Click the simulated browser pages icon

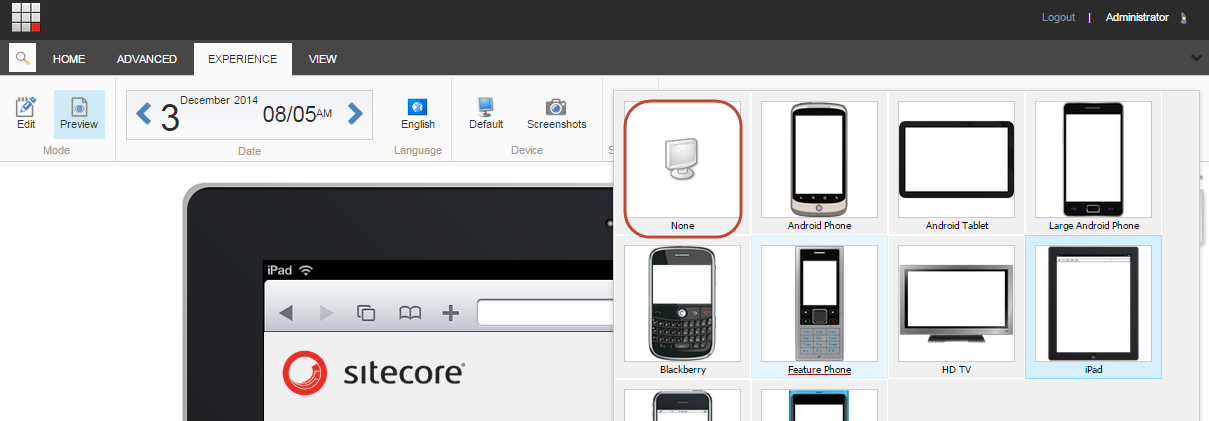(367, 313)
